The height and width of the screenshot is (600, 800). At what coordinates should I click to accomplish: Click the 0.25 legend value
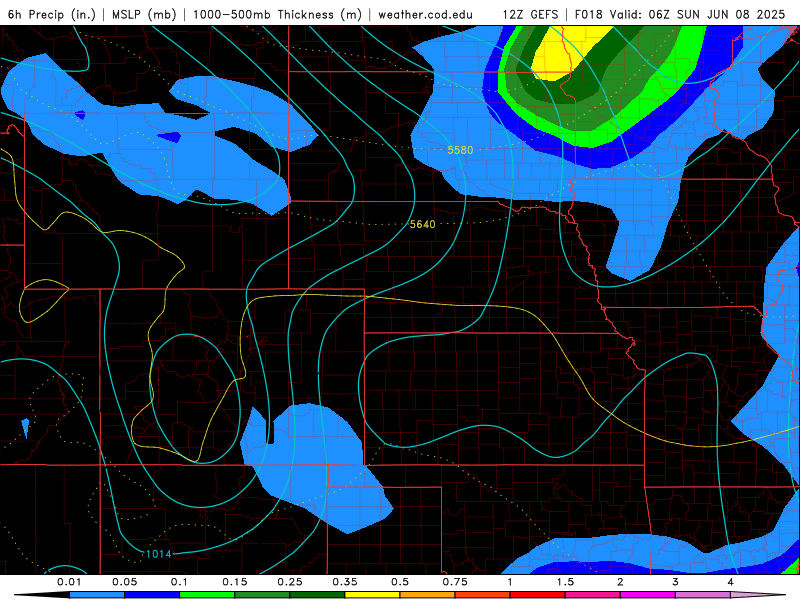(290, 582)
